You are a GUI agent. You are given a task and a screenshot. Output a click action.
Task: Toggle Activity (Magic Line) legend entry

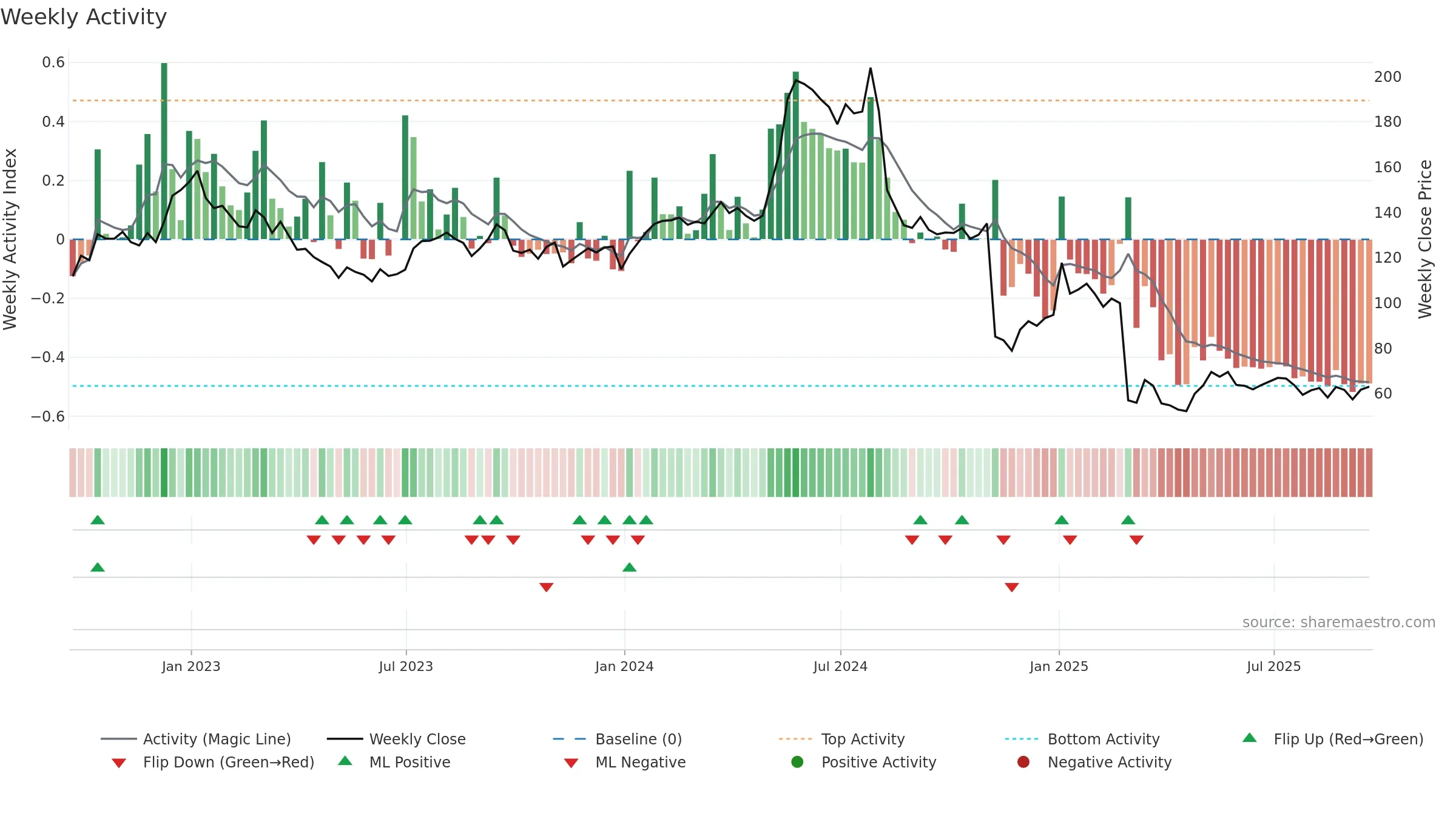click(x=196, y=739)
